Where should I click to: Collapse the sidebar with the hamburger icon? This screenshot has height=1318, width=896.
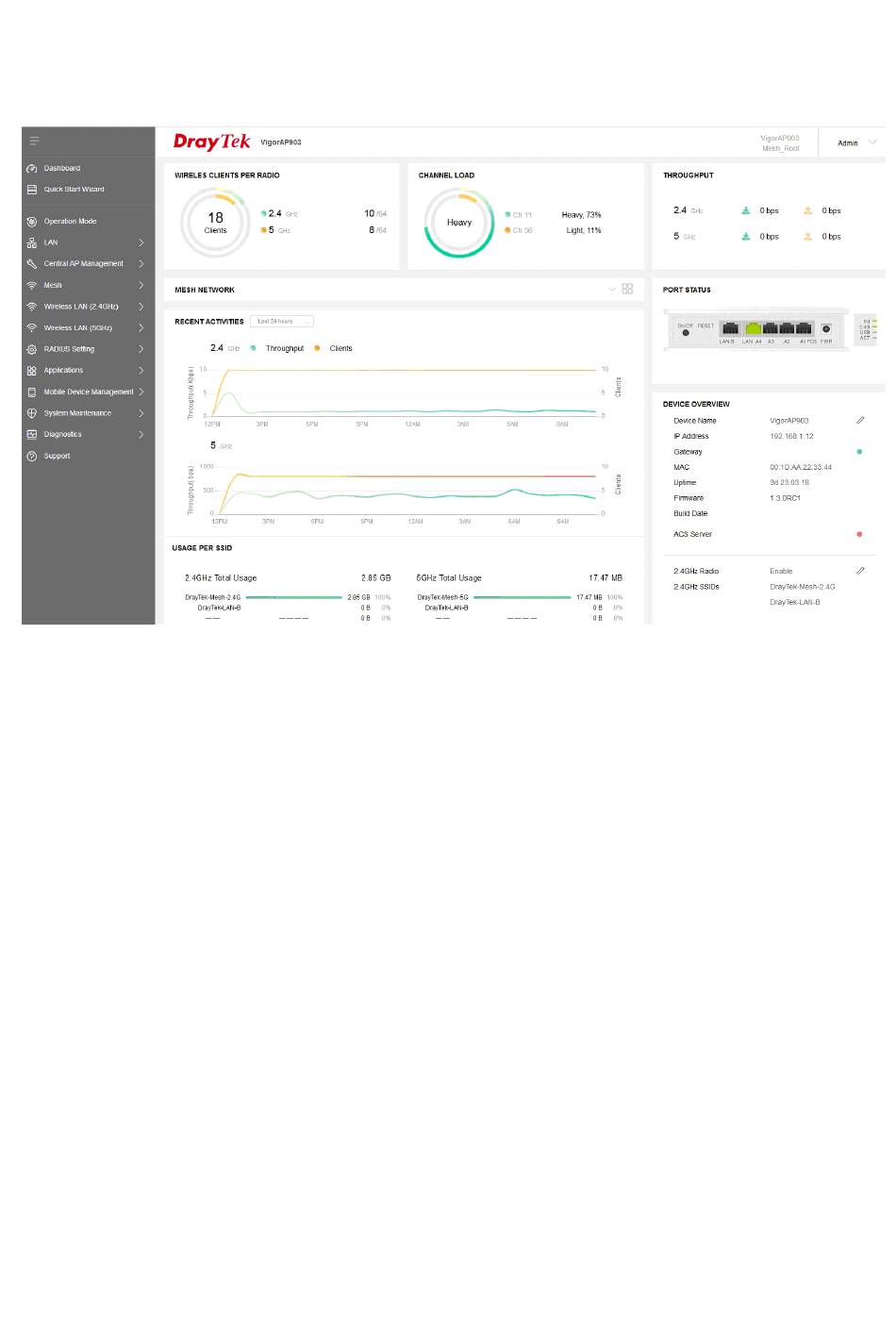pyautogui.click(x=34, y=142)
